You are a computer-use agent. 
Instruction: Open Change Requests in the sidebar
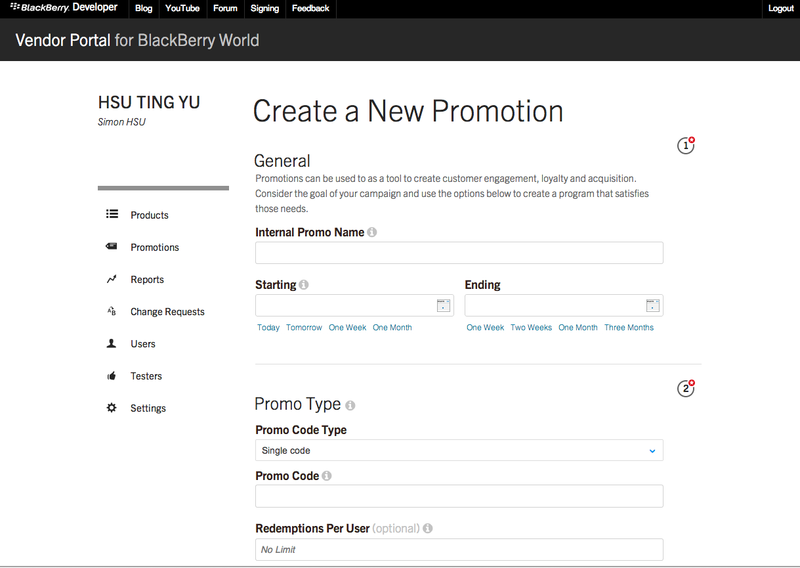coord(167,311)
